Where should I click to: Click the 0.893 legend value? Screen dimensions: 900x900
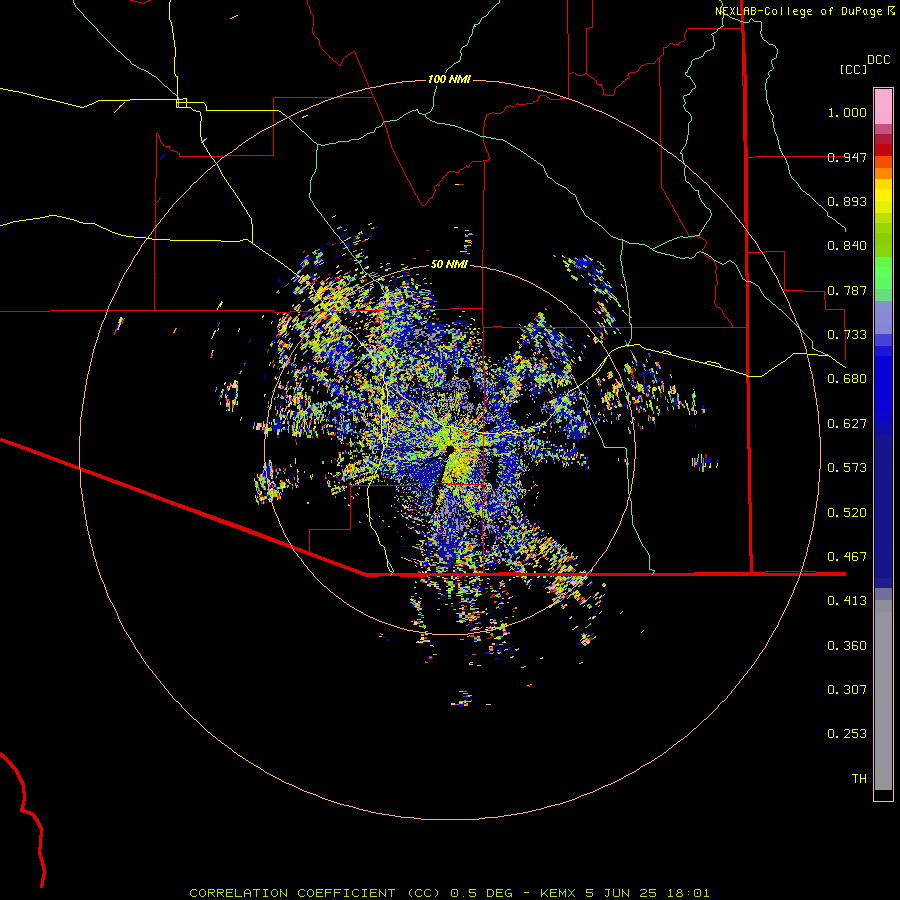coord(847,201)
